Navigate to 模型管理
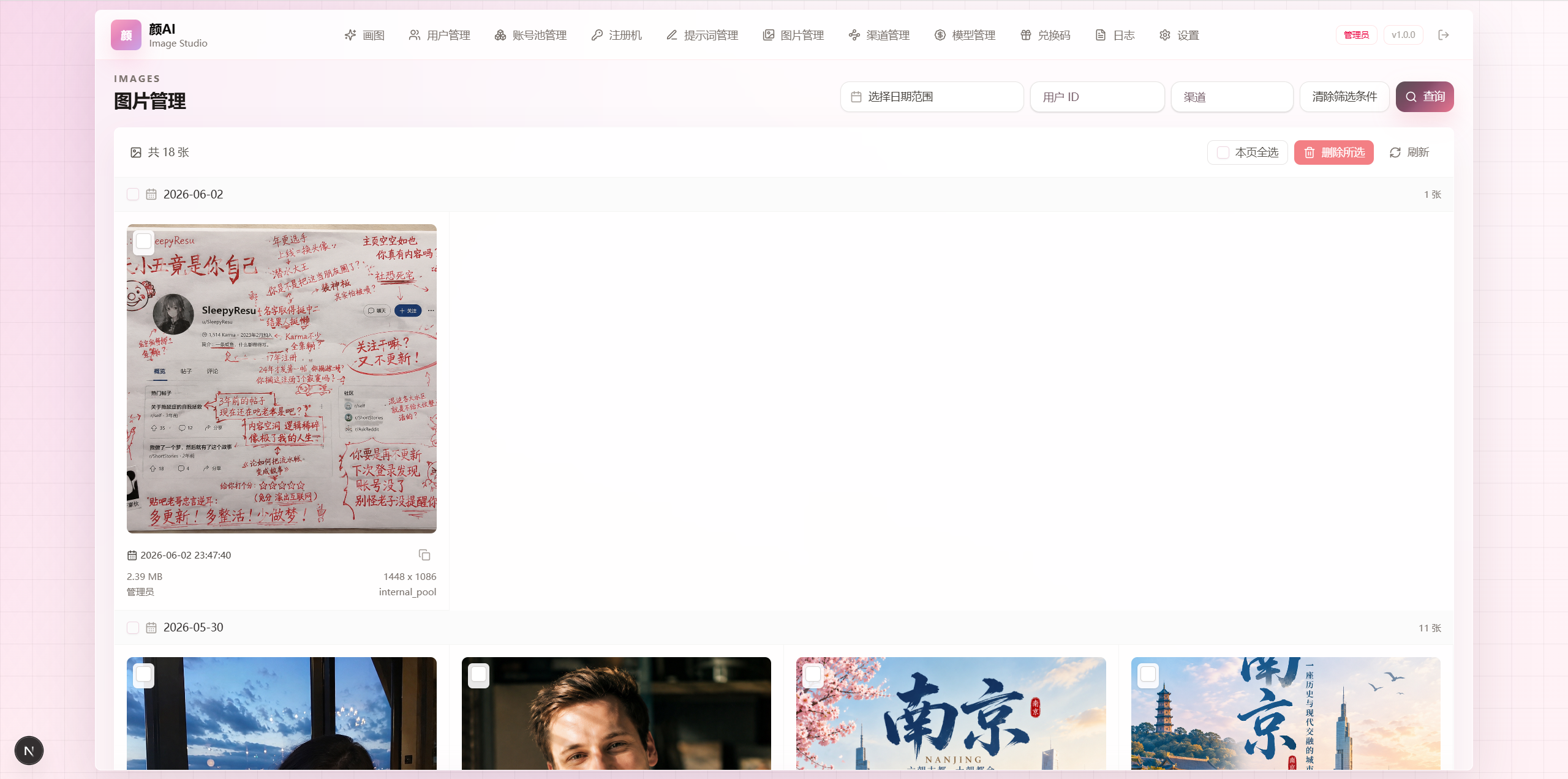This screenshot has height=779, width=1568. point(965,35)
